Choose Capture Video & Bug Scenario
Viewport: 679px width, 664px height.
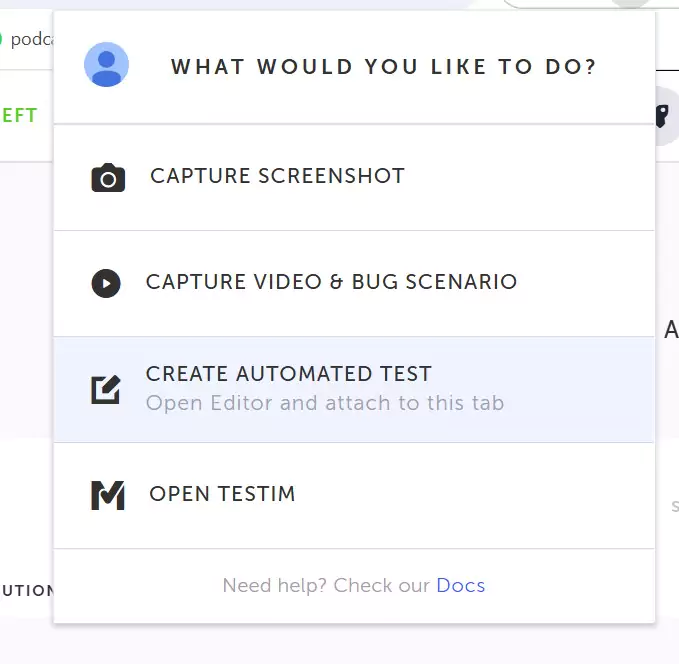pos(354,284)
